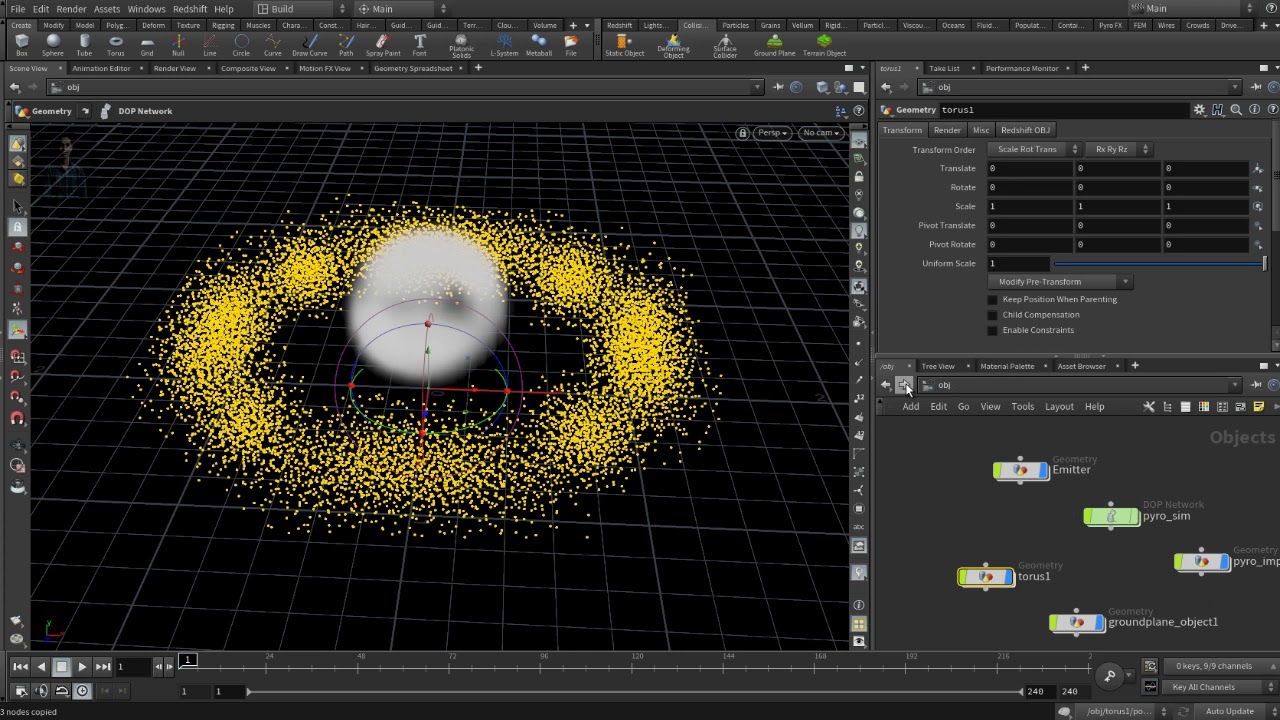
Task: Expand the Modify Pre-Transform dropdown
Action: pos(1059,282)
